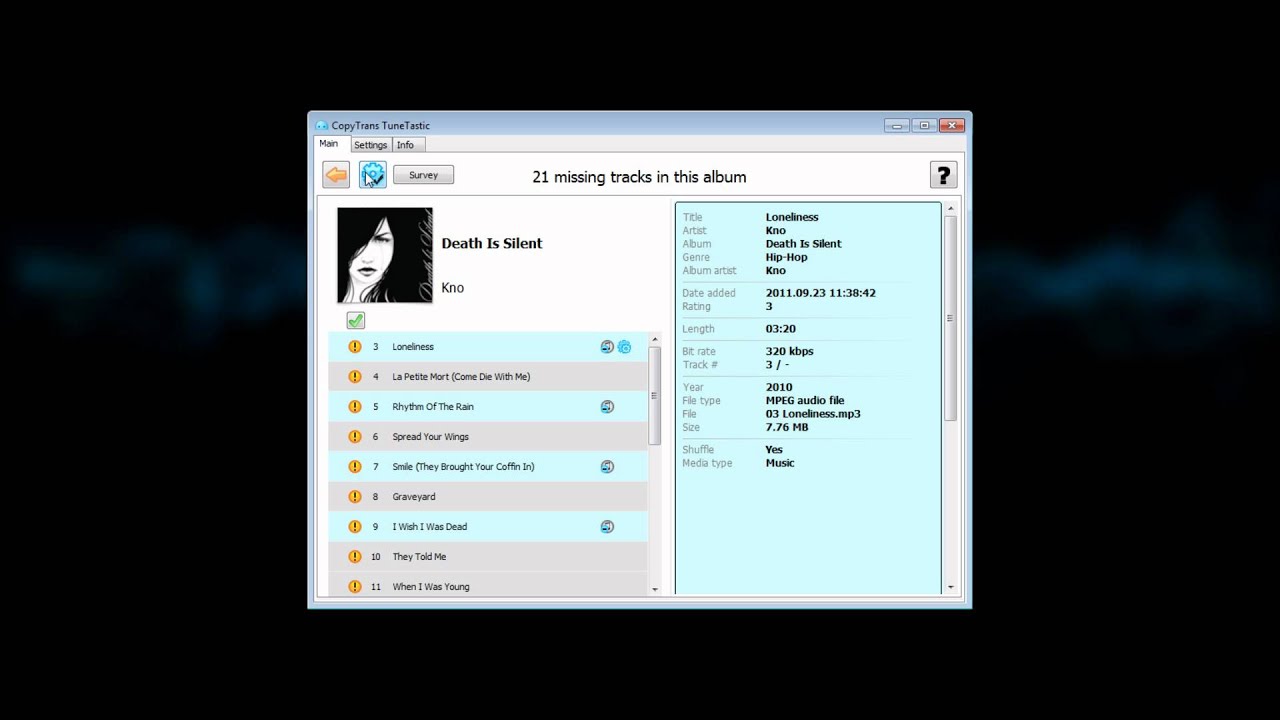Viewport: 1280px width, 720px height.
Task: Click the music note icon on I Wish I Was Dead row
Action: [x=607, y=527]
